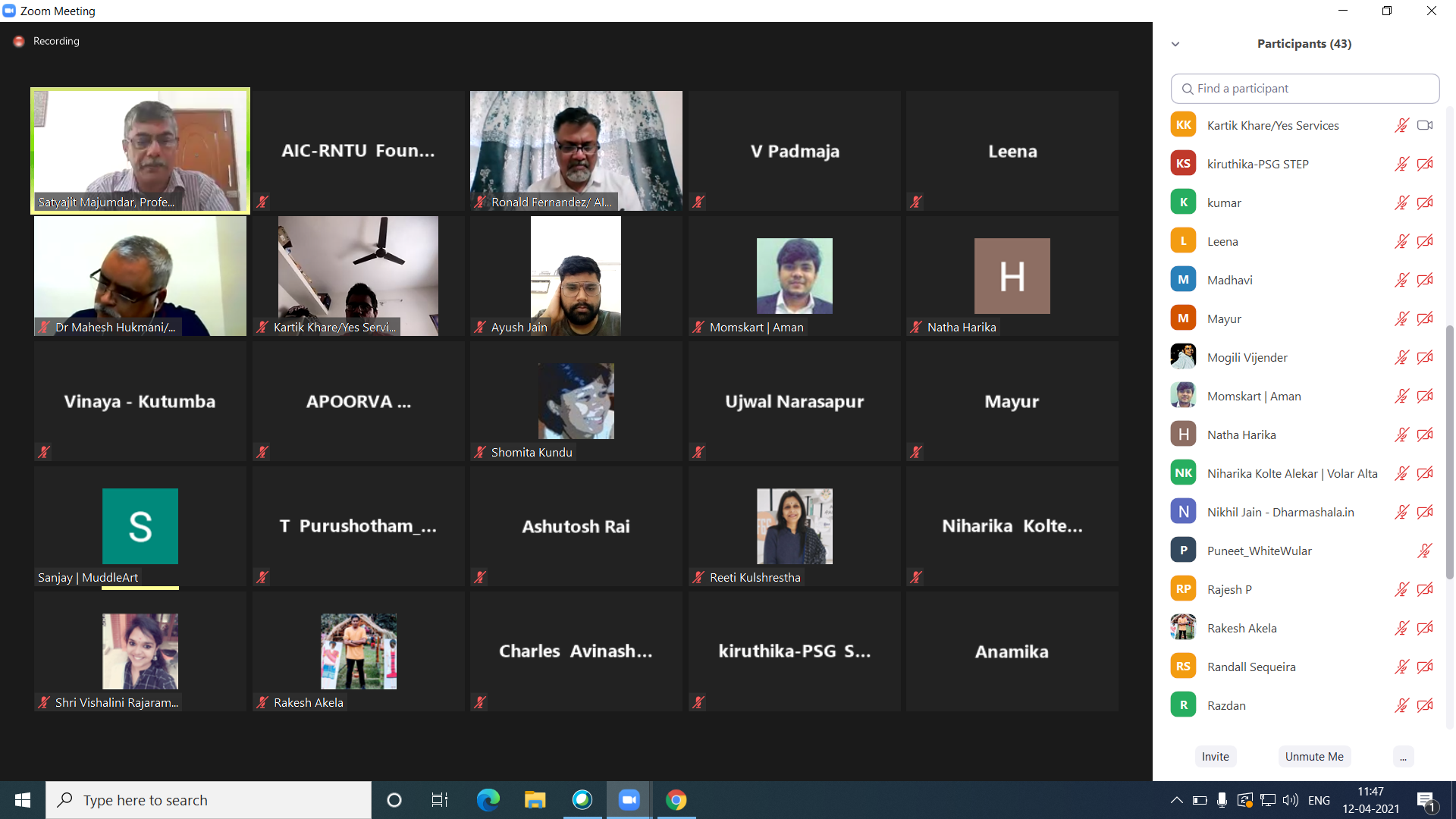Toggle muted mic icon for Nikhil Jain
Viewport: 1456px width, 819px height.
pos(1401,512)
